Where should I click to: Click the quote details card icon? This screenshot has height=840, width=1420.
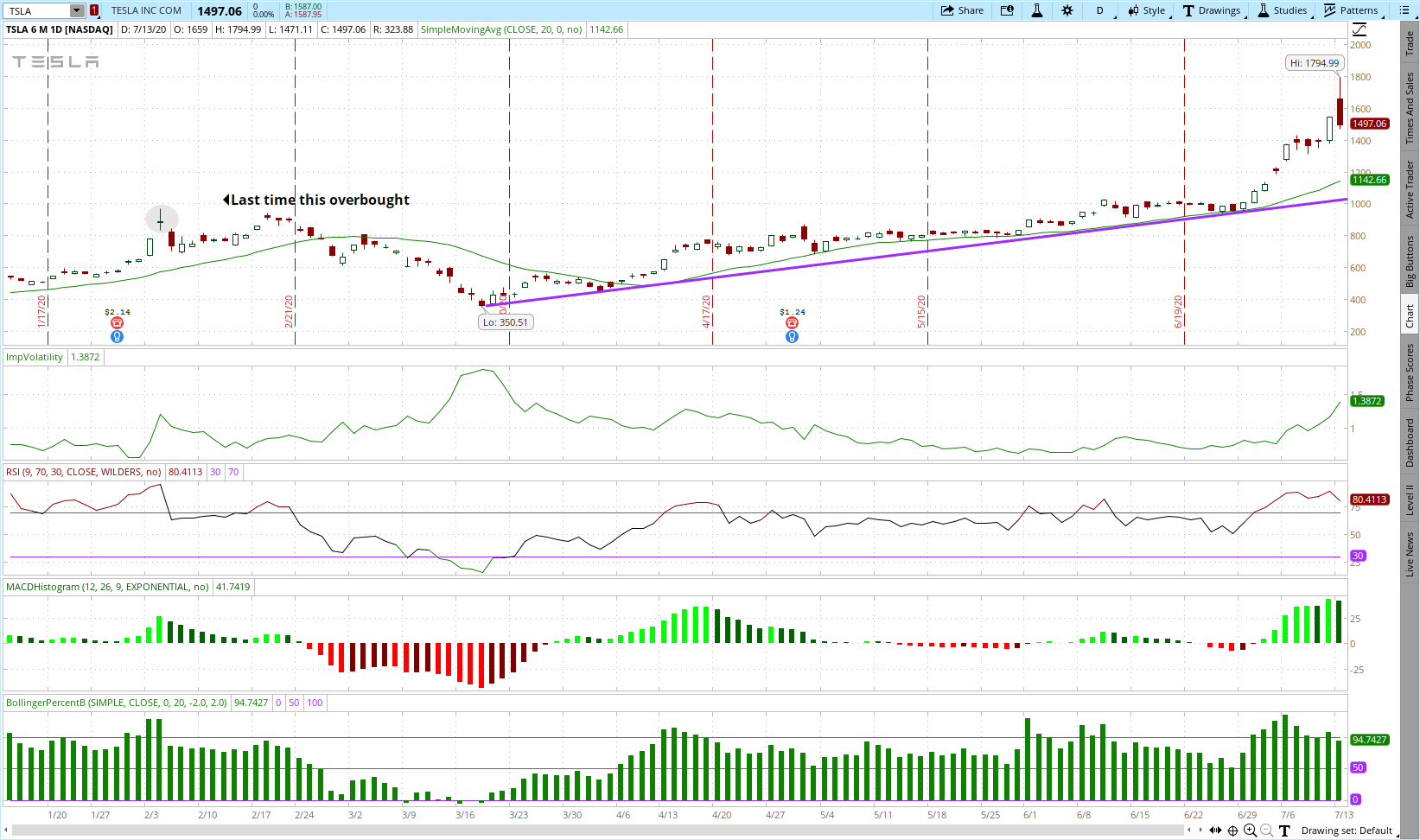[1007, 10]
